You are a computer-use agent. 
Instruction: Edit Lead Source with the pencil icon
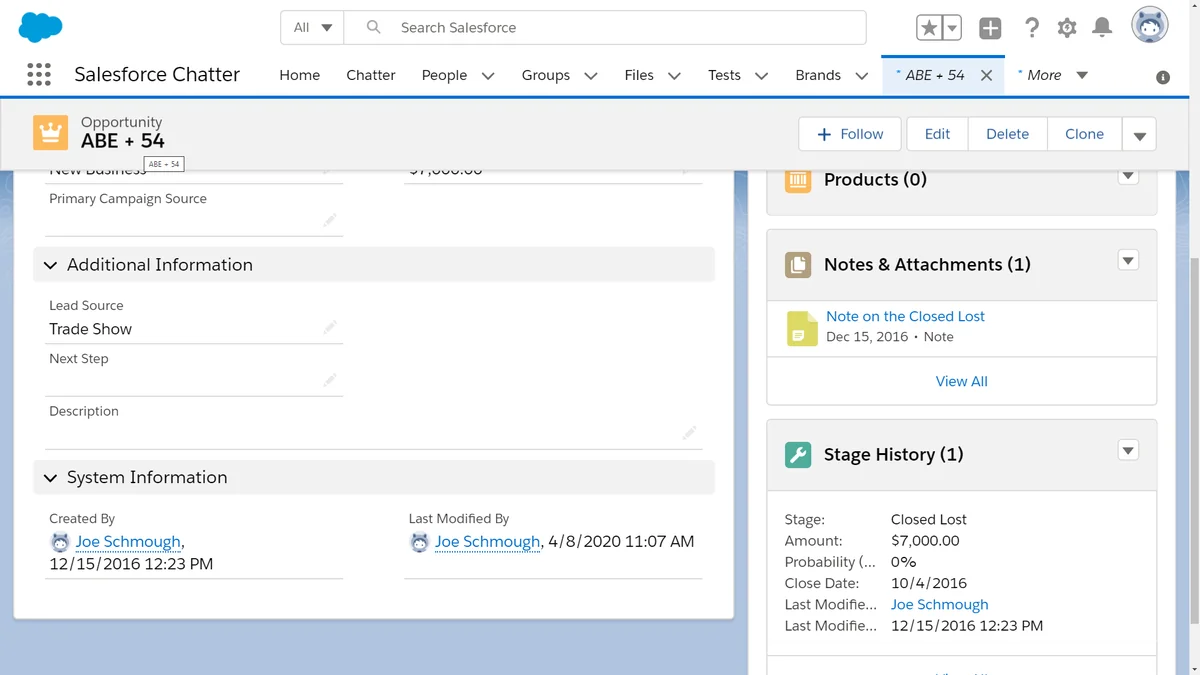pyautogui.click(x=330, y=327)
